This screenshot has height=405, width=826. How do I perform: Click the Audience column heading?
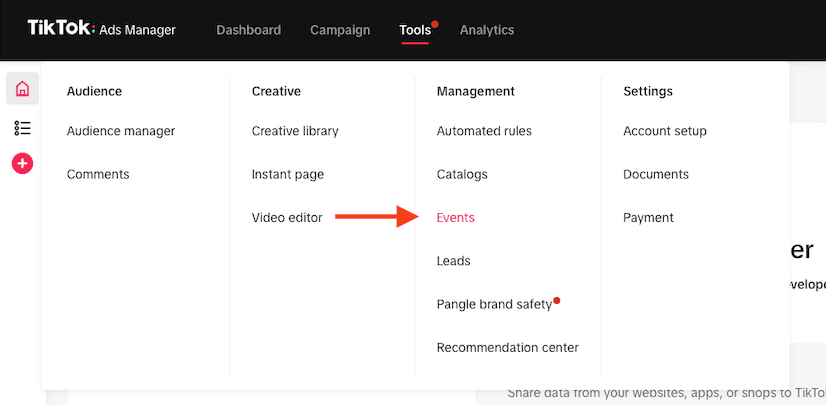(94, 91)
